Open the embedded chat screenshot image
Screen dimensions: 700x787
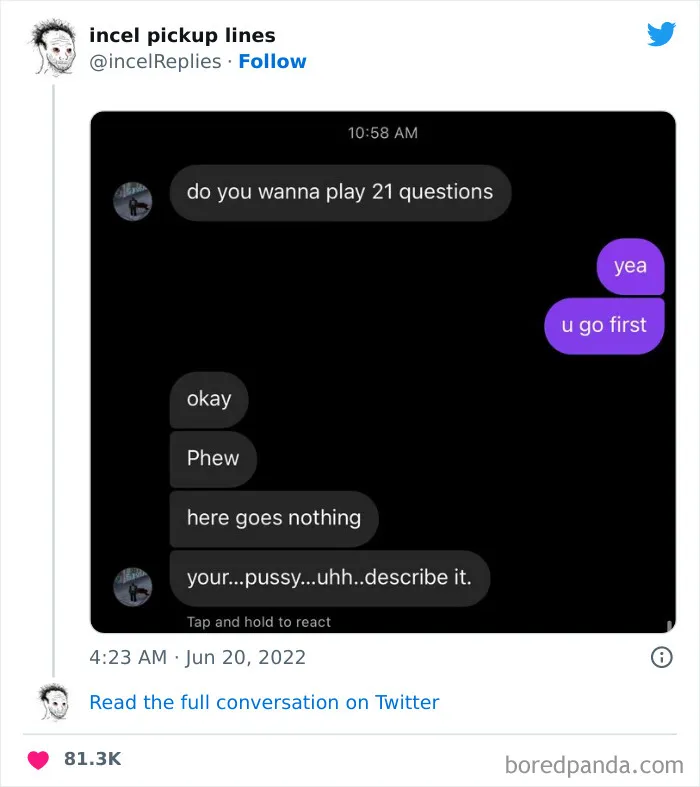(x=383, y=372)
